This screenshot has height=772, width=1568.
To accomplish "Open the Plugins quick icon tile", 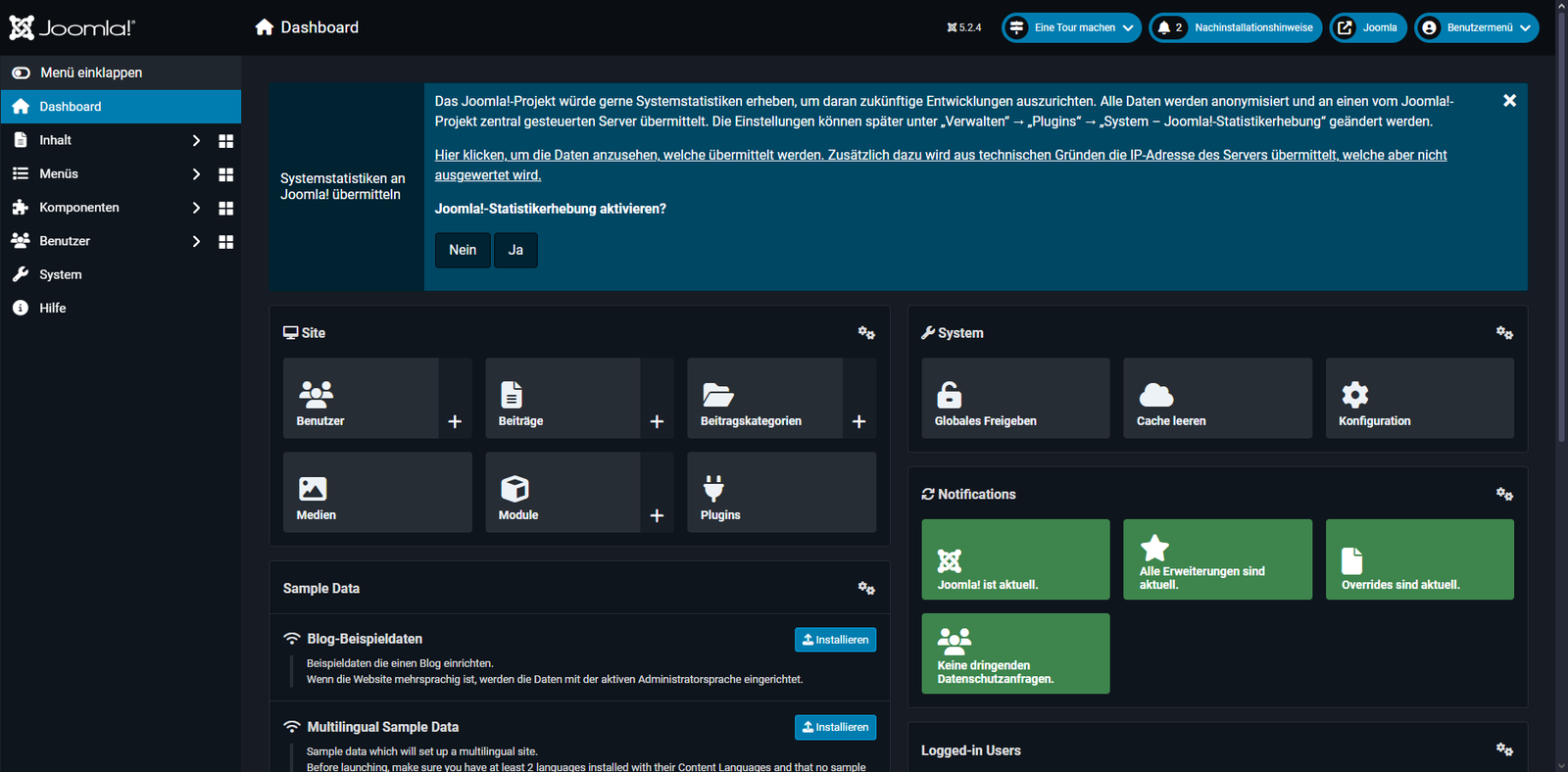I will point(781,492).
